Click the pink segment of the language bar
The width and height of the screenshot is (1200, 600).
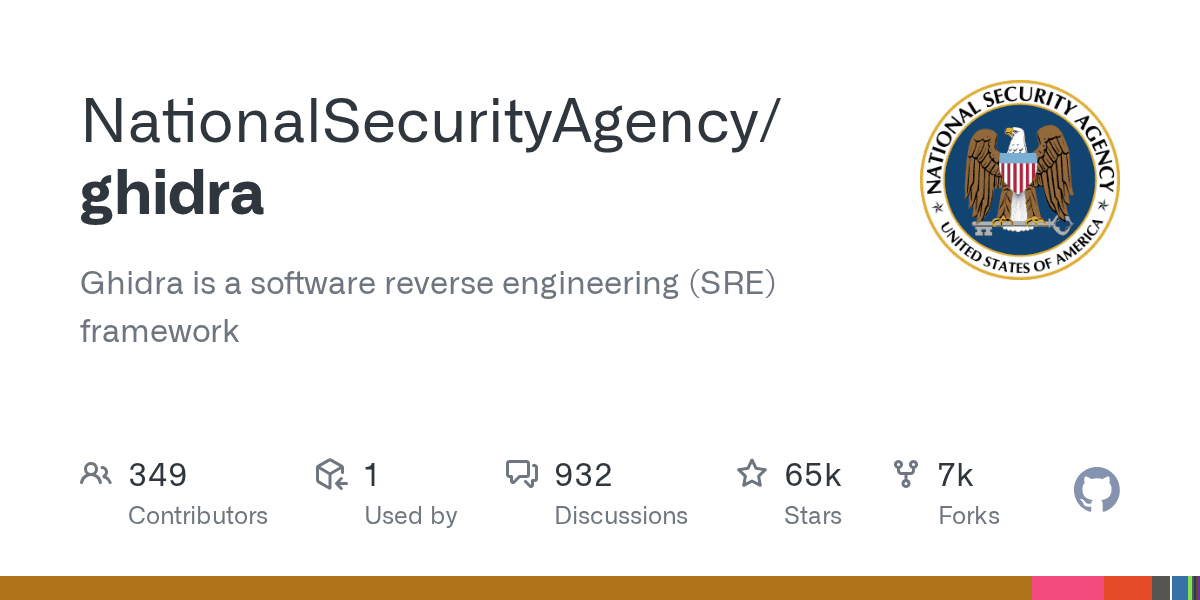point(1067,588)
